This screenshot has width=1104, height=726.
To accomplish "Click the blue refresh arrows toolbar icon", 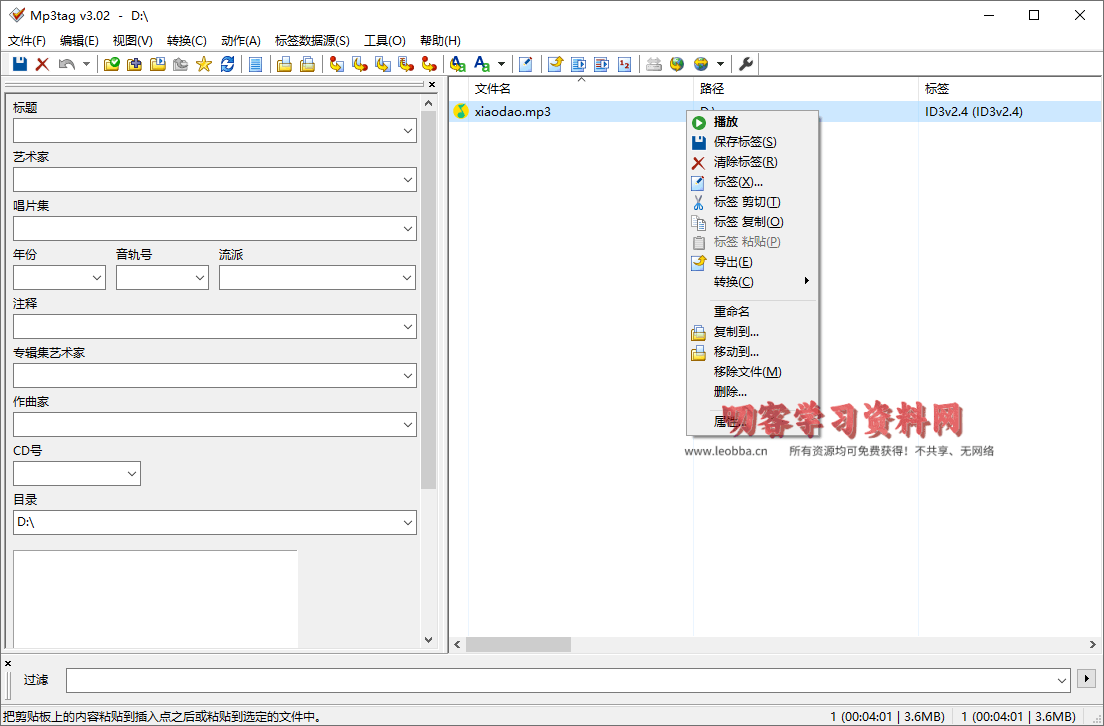I will [228, 64].
